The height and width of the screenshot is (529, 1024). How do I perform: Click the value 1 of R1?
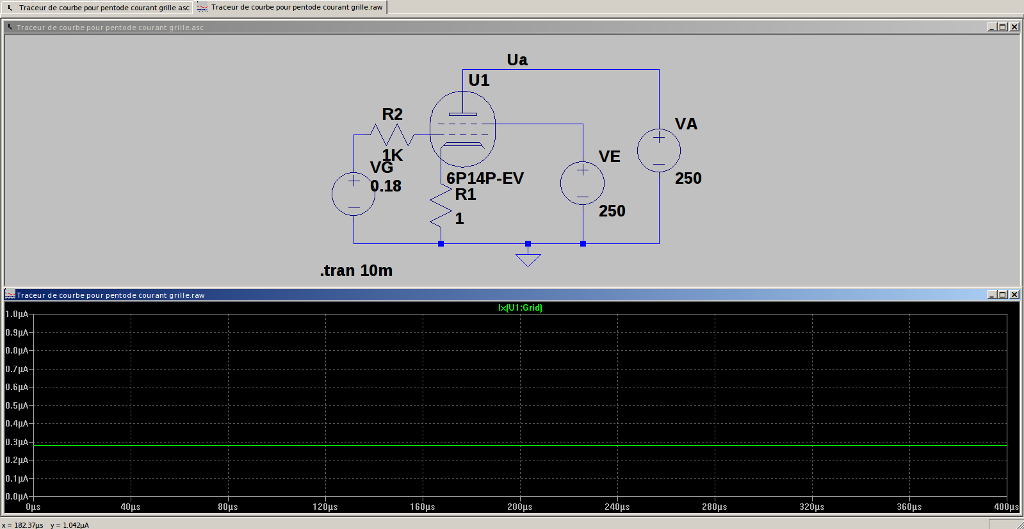(459, 219)
